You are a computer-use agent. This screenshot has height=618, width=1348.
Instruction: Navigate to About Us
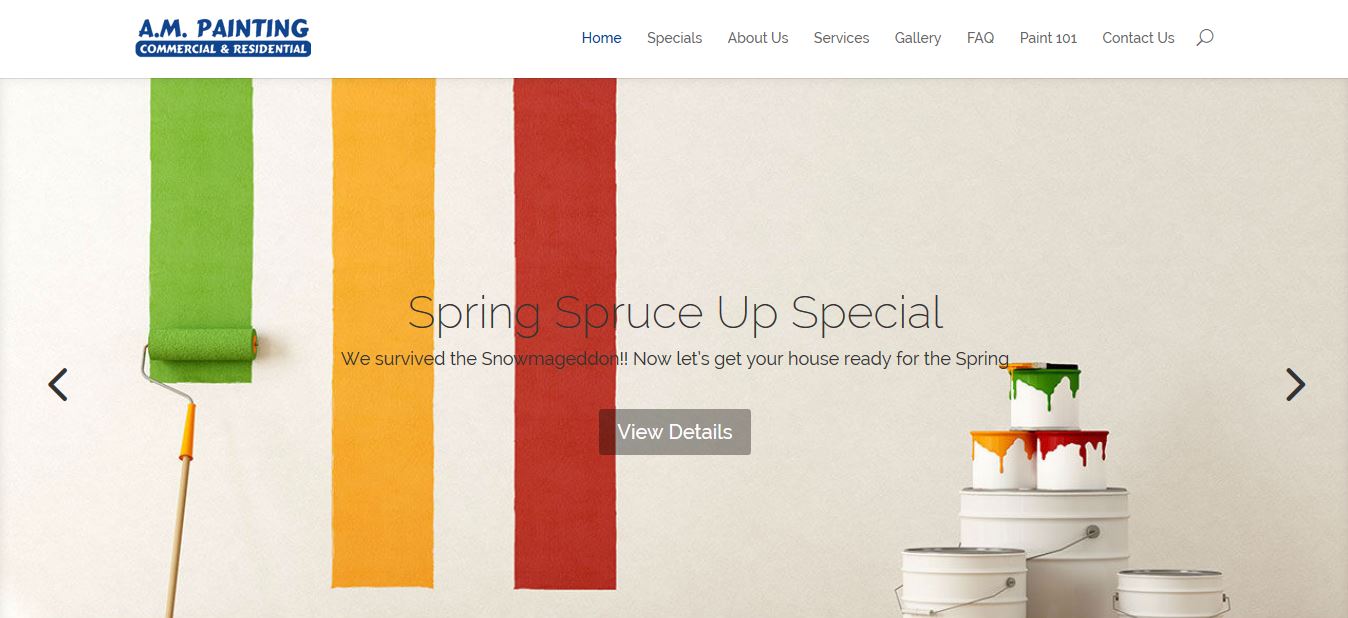pos(757,38)
